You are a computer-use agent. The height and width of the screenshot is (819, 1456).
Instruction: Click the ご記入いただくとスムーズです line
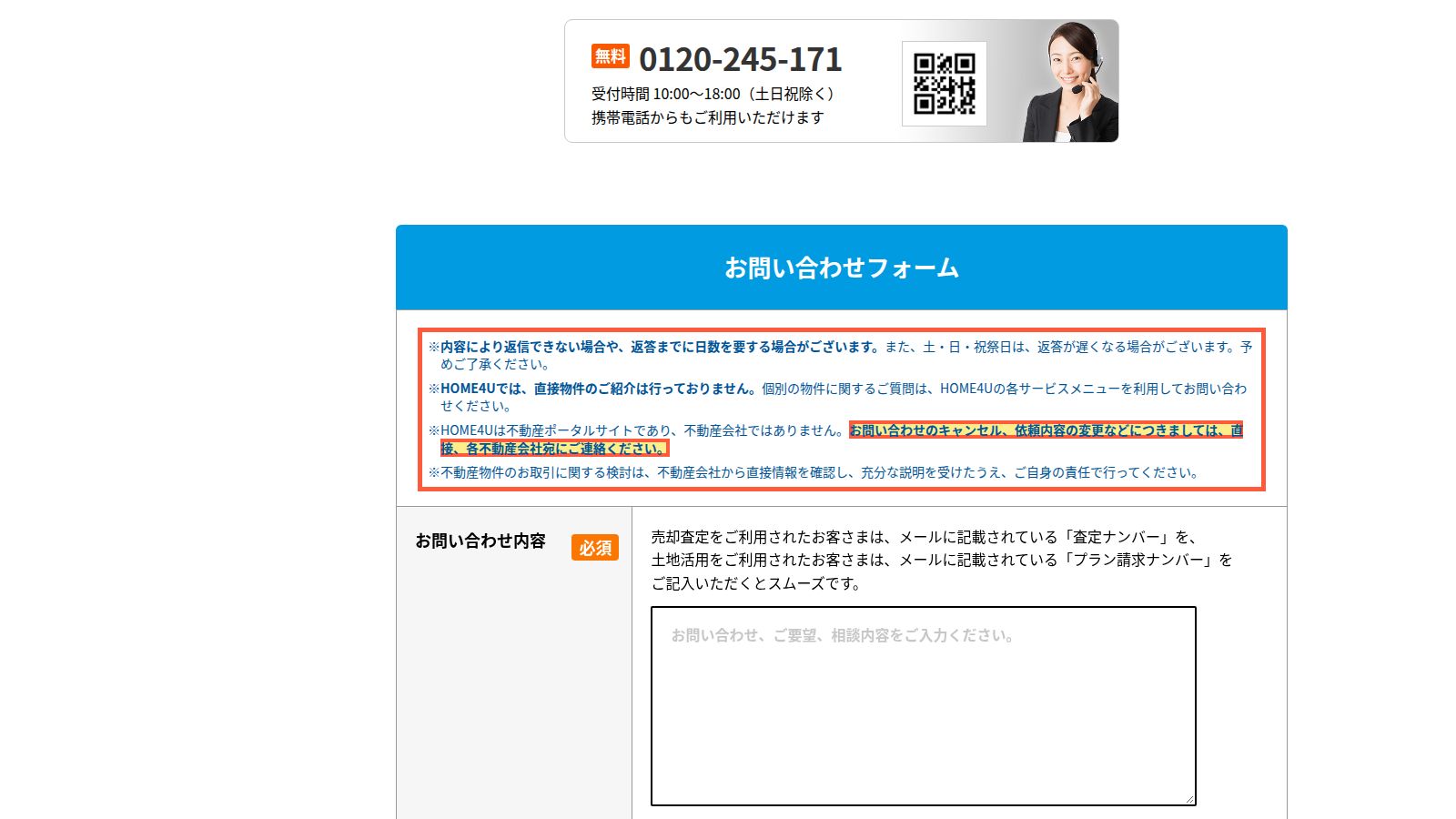[756, 583]
